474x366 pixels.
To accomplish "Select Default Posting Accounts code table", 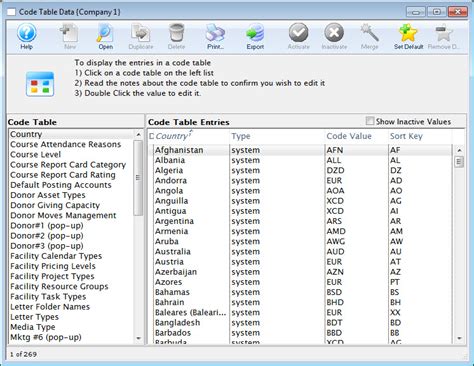I will coord(71,185).
